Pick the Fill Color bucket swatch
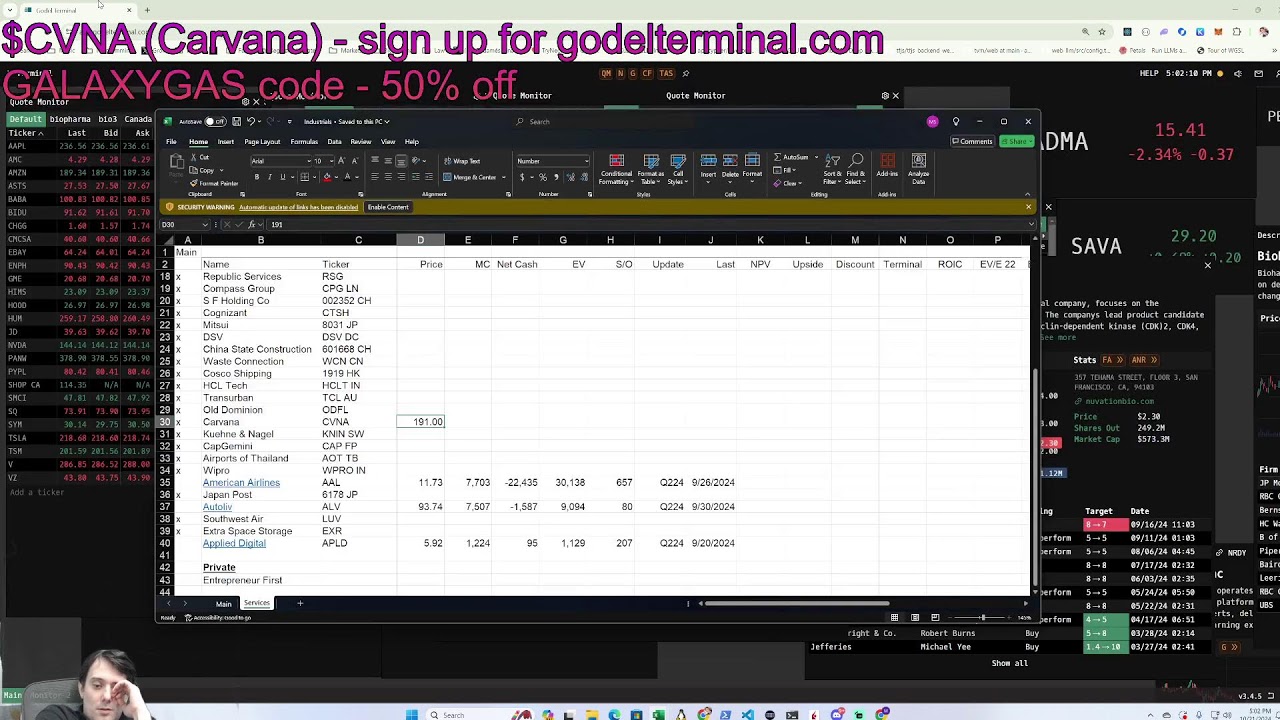The width and height of the screenshot is (1280, 720). pos(326,178)
